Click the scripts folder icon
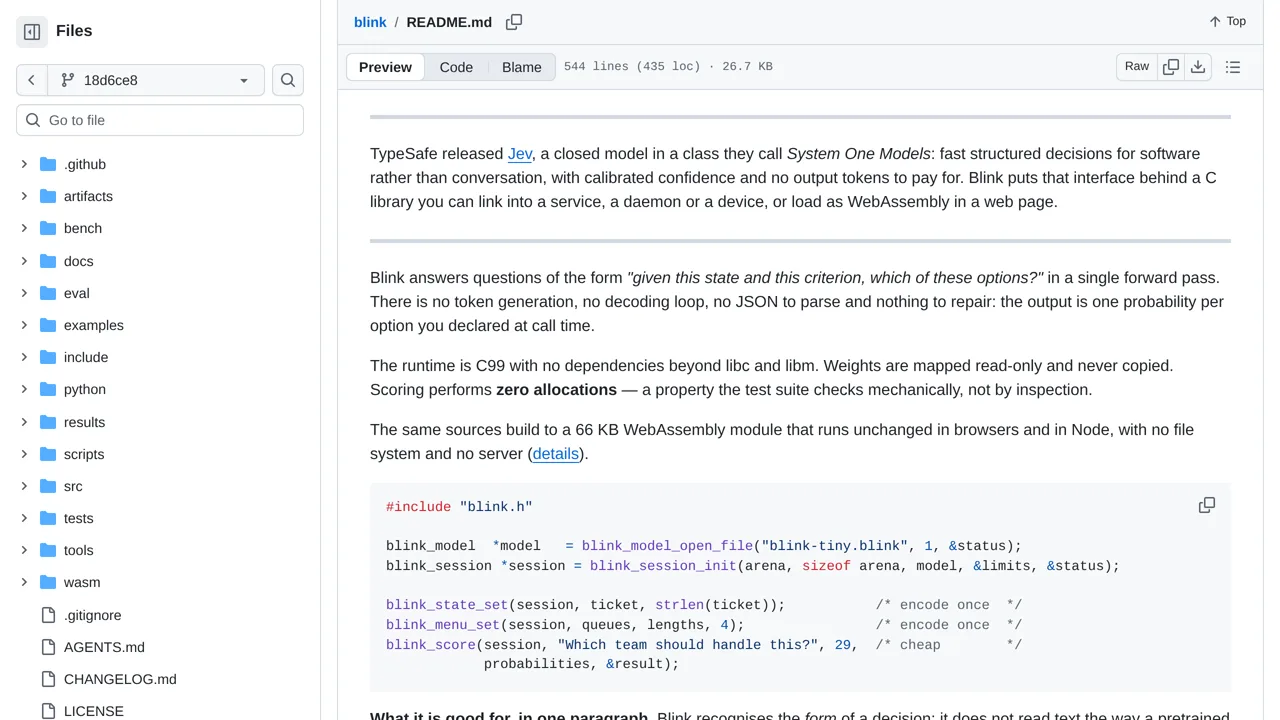 click(48, 454)
